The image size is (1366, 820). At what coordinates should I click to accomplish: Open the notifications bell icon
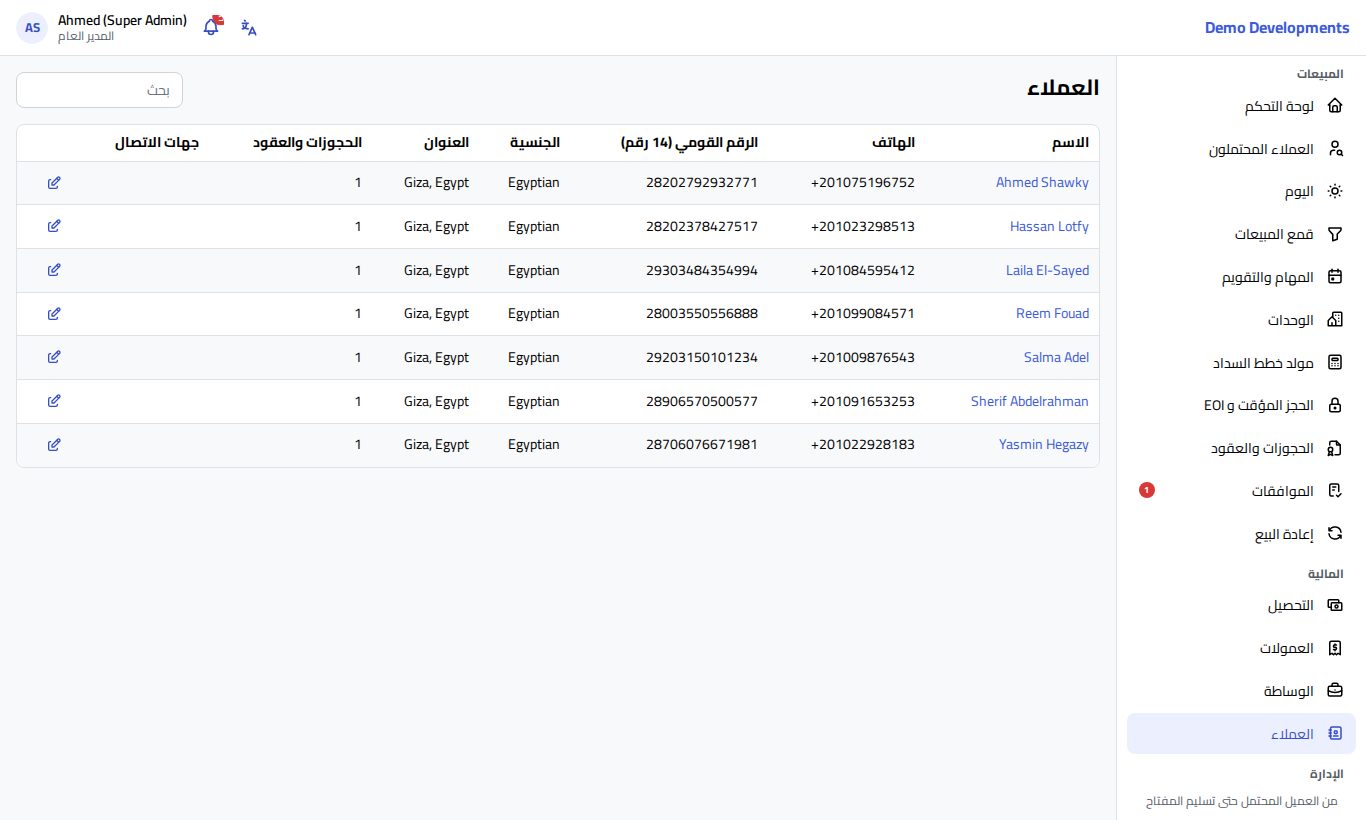[x=212, y=27]
